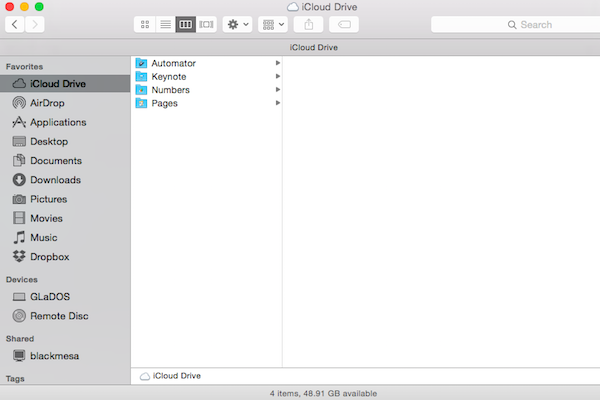Viewport: 600px width, 400px height.
Task: Click the Tags section header
Action: tap(15, 379)
